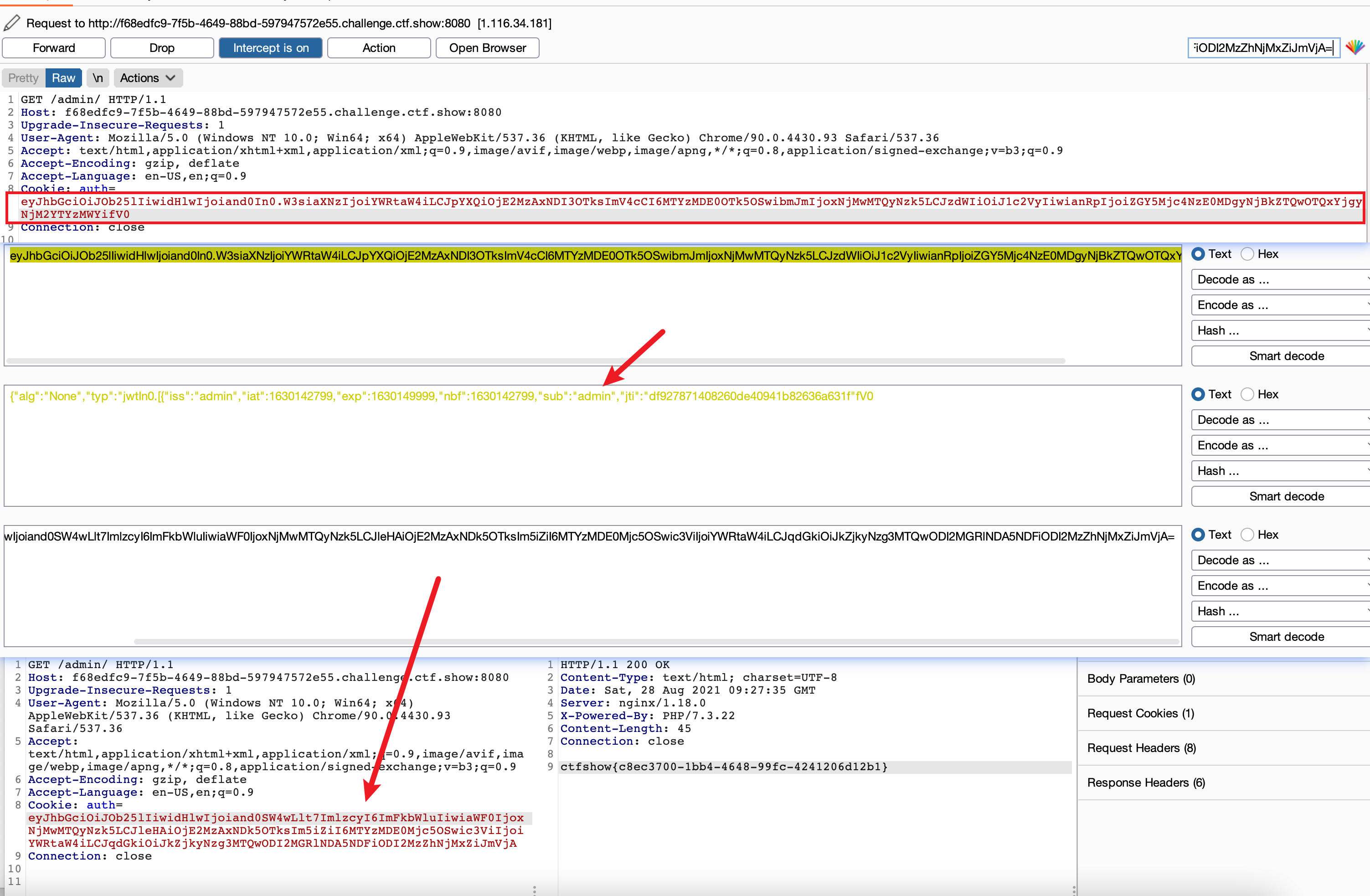This screenshot has height=896, width=1370.
Task: Open the Actions dropdown menu
Action: (x=147, y=77)
